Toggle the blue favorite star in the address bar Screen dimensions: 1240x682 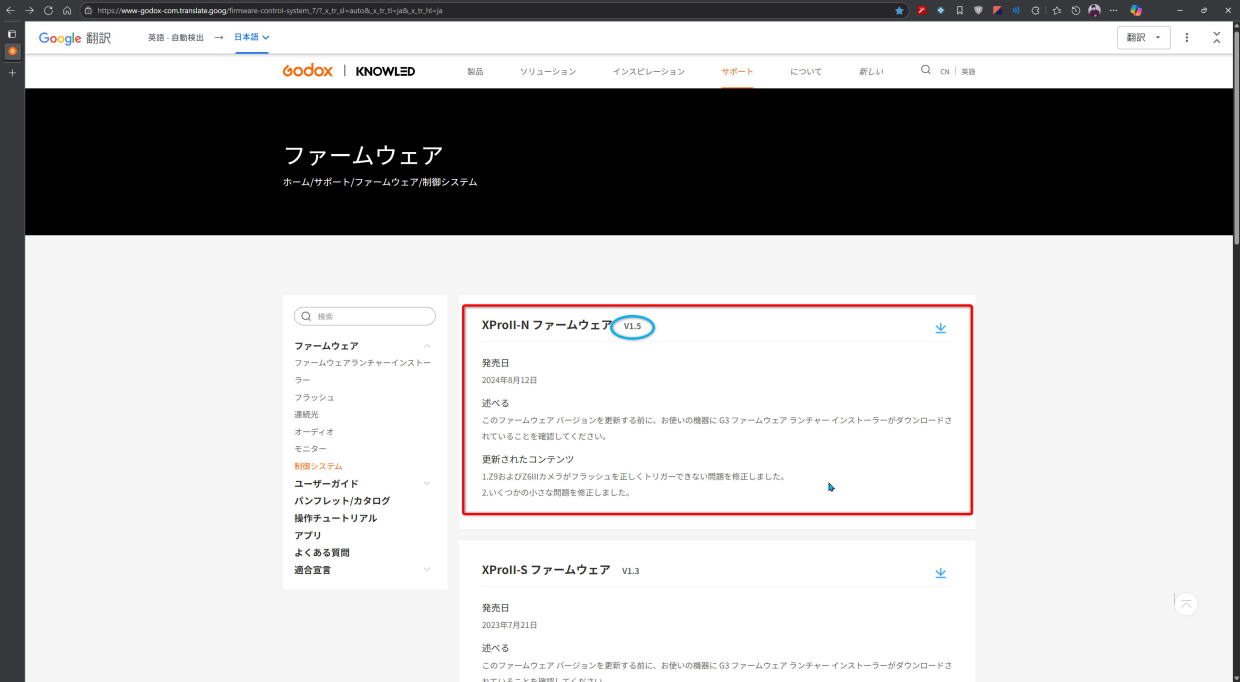click(899, 10)
